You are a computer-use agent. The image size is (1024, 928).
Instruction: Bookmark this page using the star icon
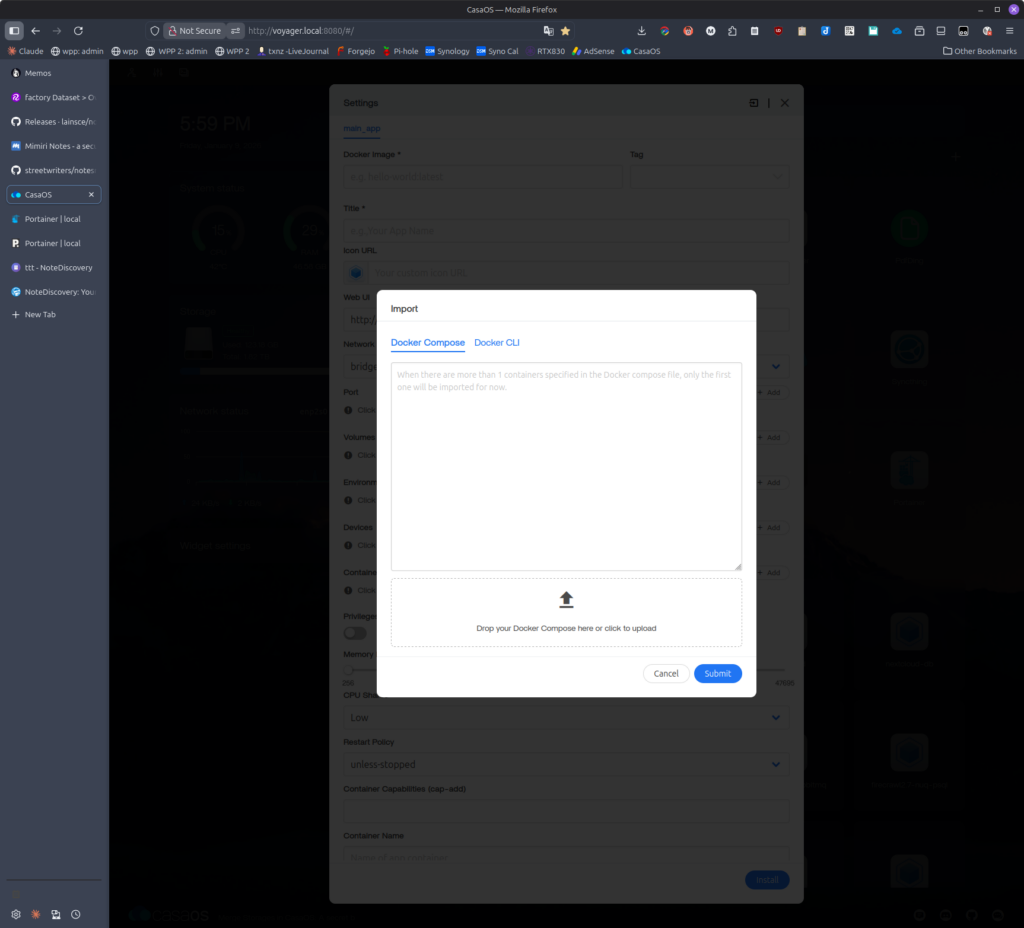565,31
